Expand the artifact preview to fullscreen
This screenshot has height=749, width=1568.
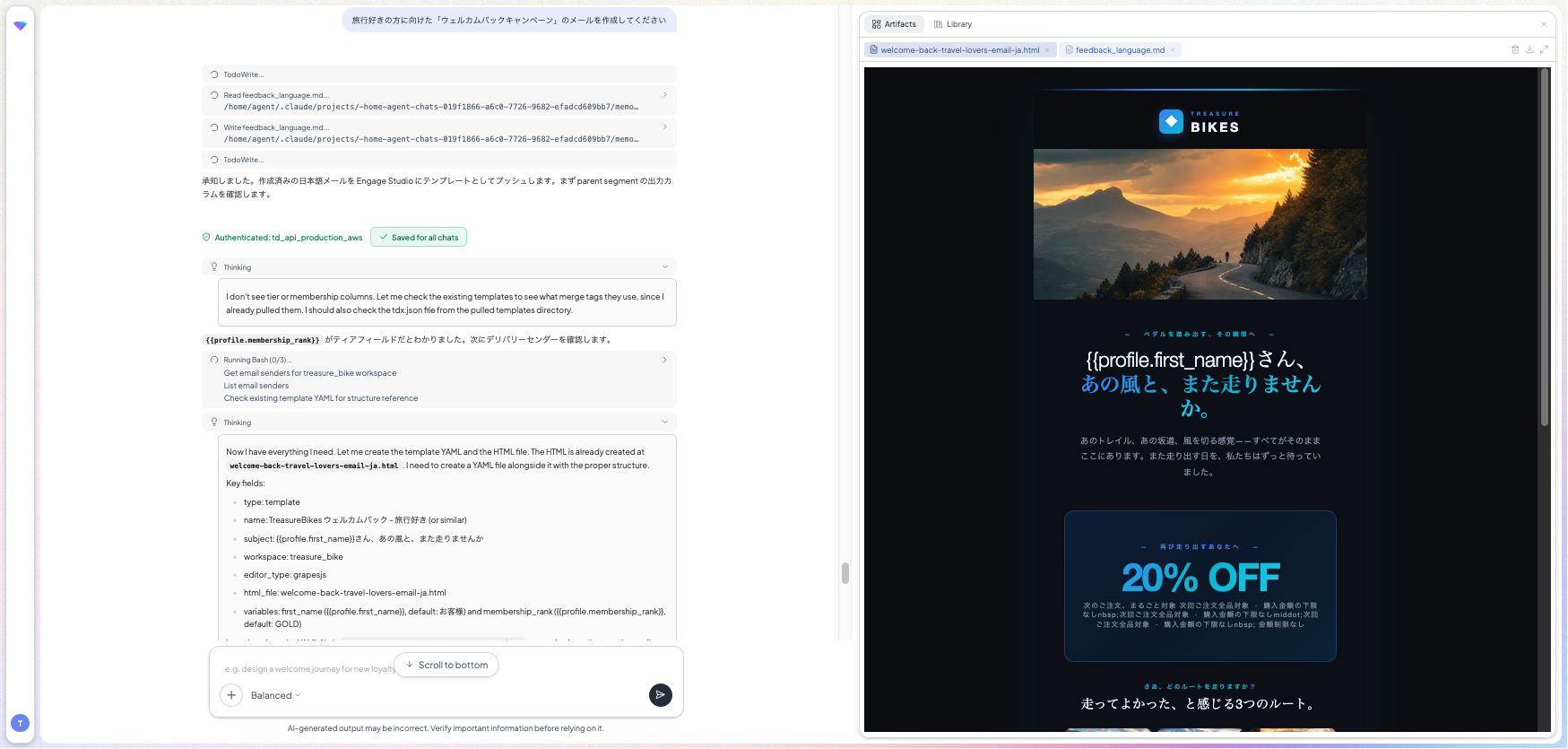(x=1544, y=50)
